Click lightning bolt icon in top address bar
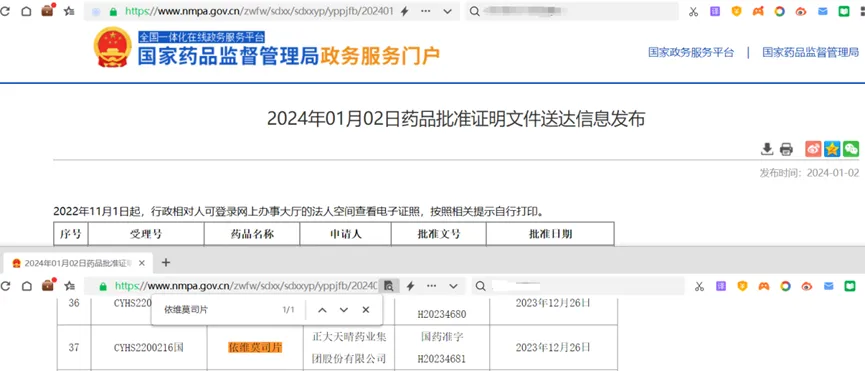This screenshot has height=371, width=865. (x=404, y=12)
